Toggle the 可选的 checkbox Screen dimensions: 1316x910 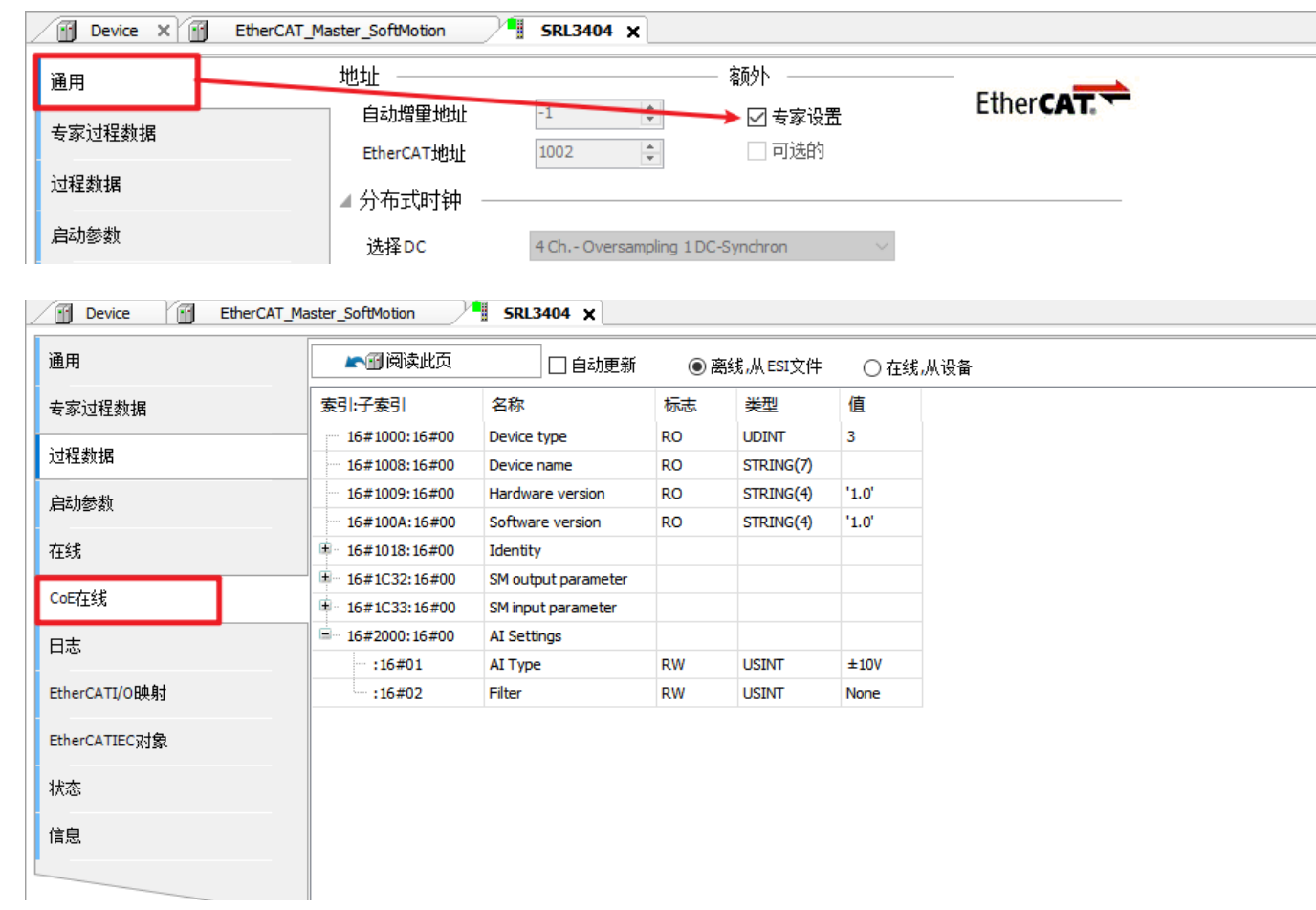pyautogui.click(x=757, y=151)
